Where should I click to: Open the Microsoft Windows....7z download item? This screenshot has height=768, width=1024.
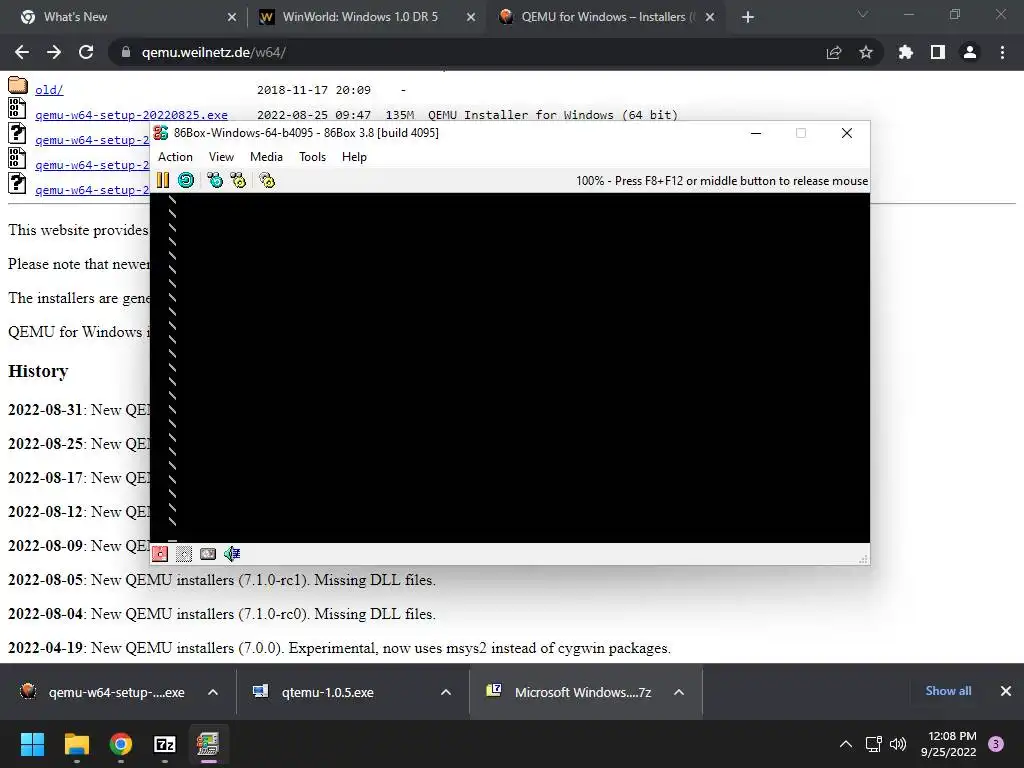click(569, 692)
